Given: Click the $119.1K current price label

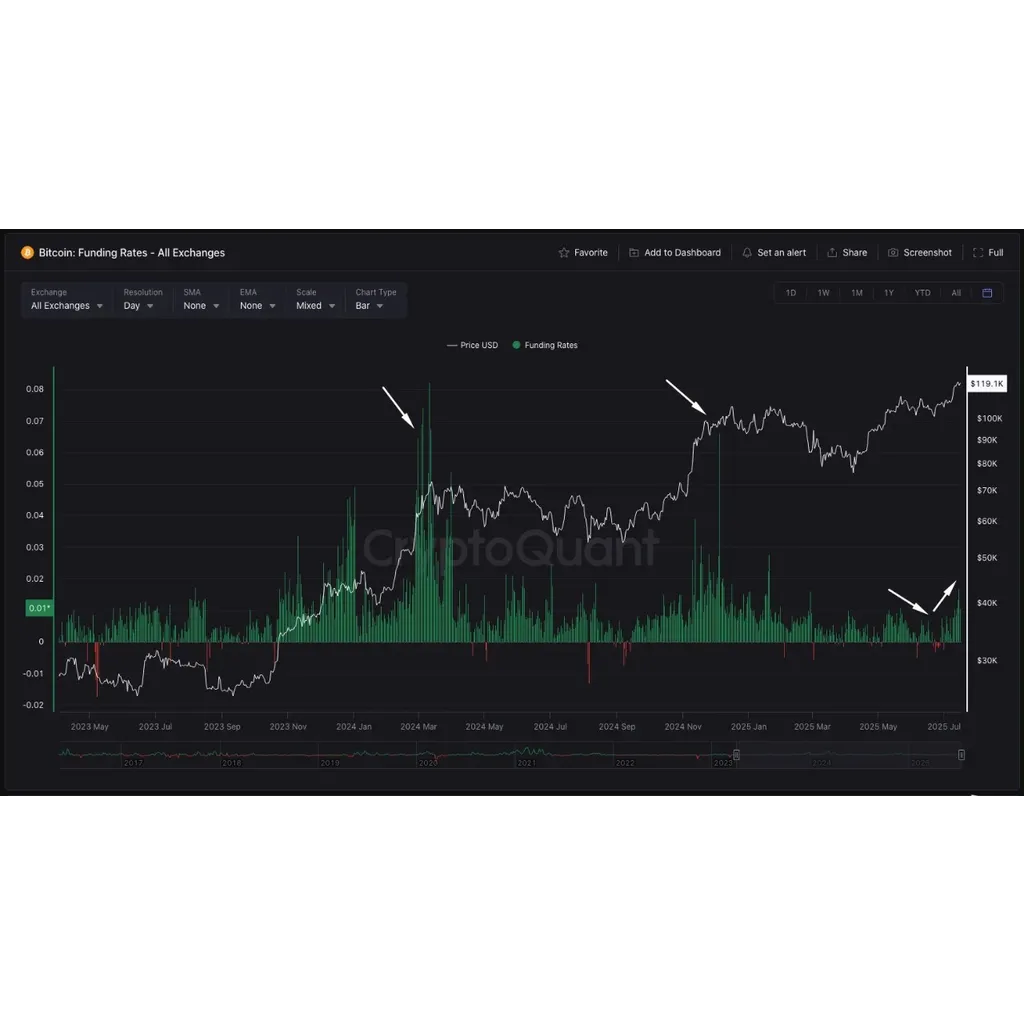Looking at the screenshot, I should [986, 384].
